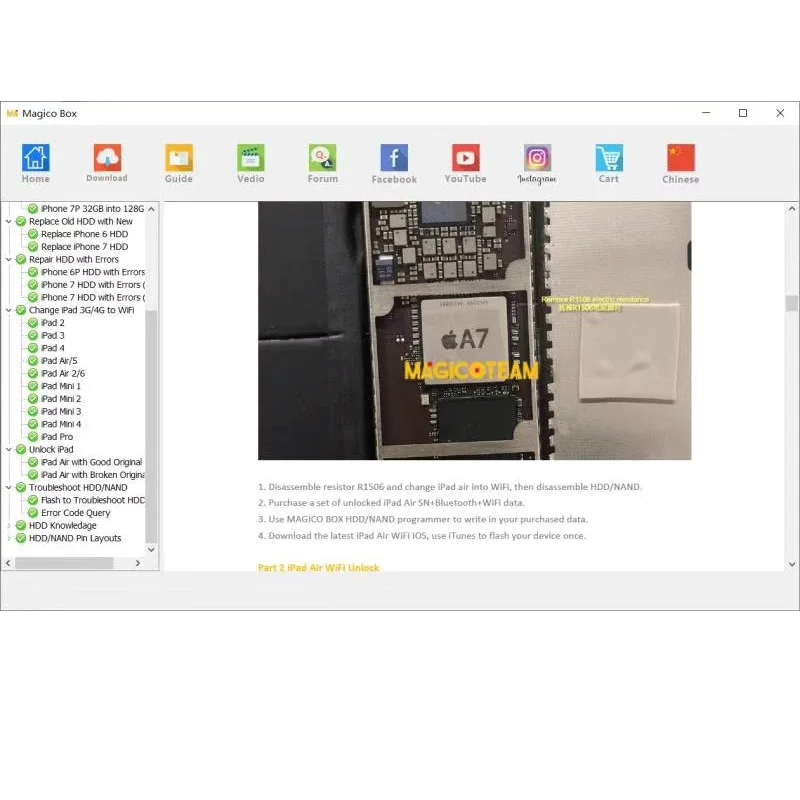Screen dimensions: 800x800
Task: Minimize the Magico Box window
Action: click(706, 113)
